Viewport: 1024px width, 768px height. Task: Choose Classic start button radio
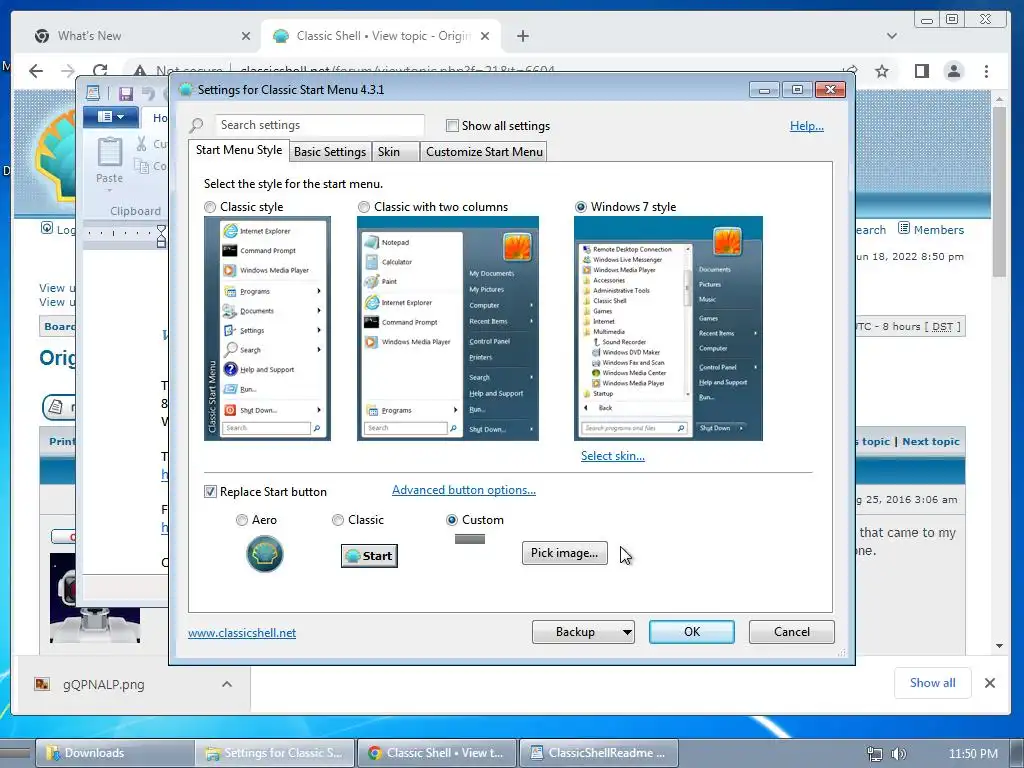pyautogui.click(x=338, y=520)
